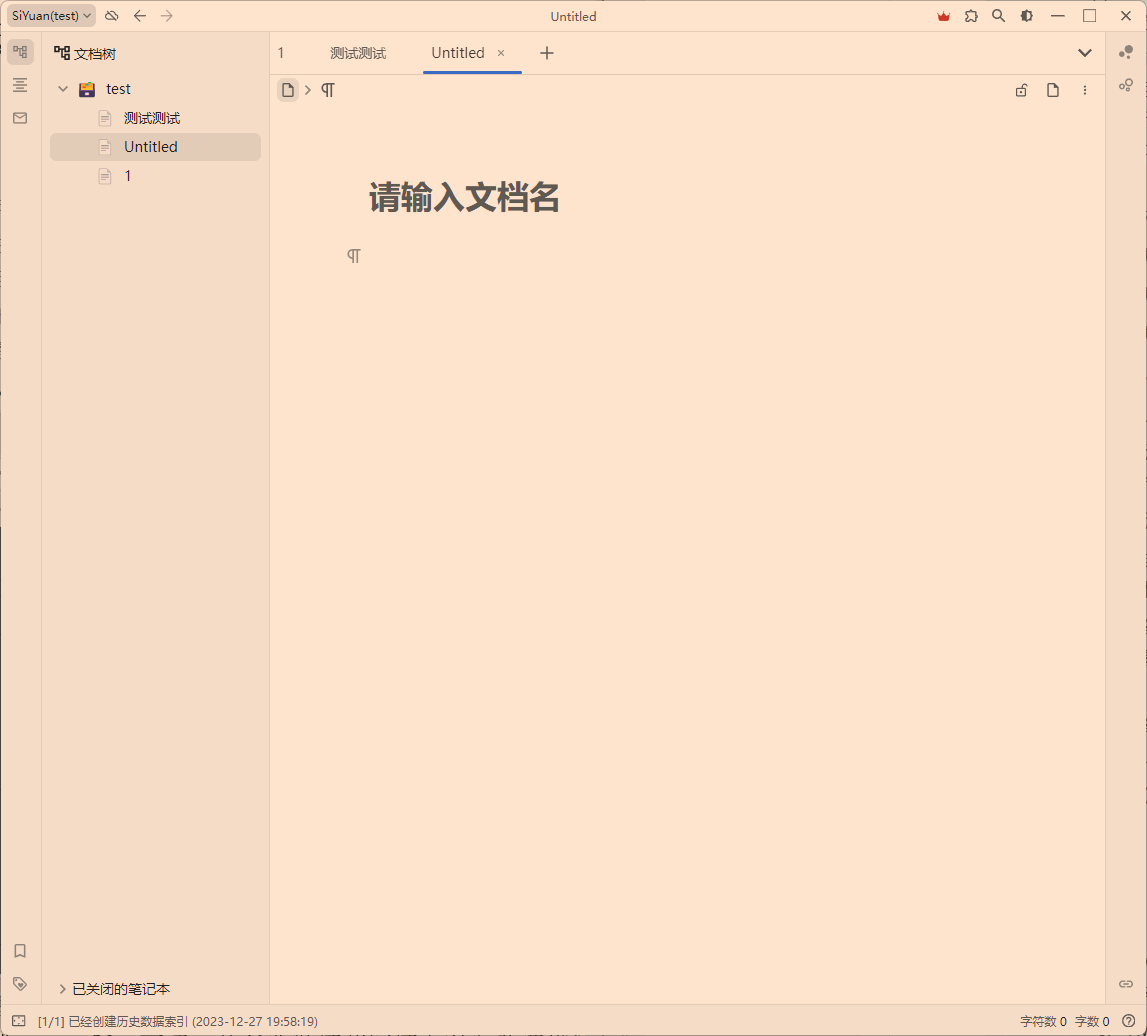Select the Untitled document in the tree

click(150, 147)
